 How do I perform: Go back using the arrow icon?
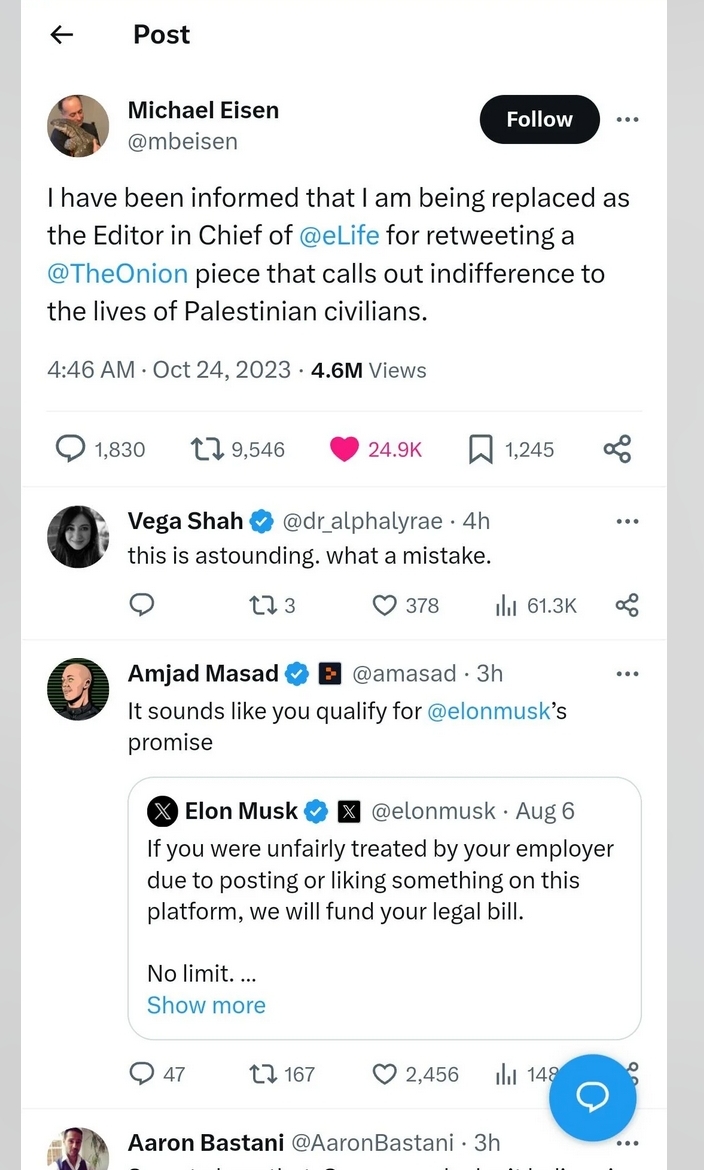click(61, 34)
